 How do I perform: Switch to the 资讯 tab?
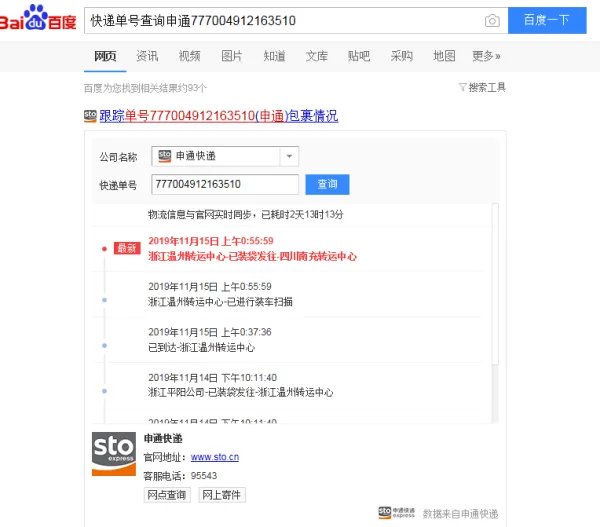(x=147, y=56)
